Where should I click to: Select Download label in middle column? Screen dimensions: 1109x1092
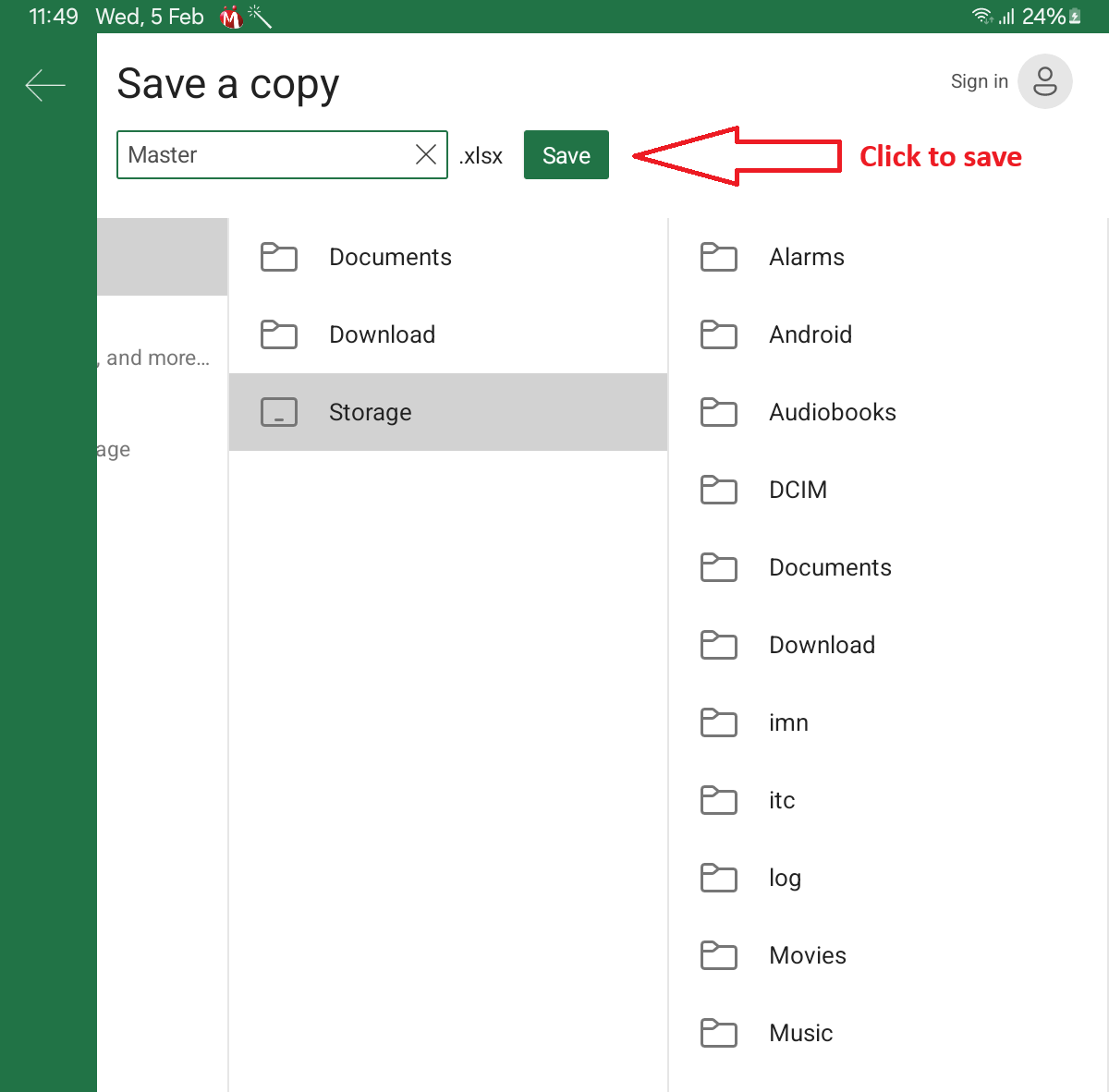tap(383, 334)
